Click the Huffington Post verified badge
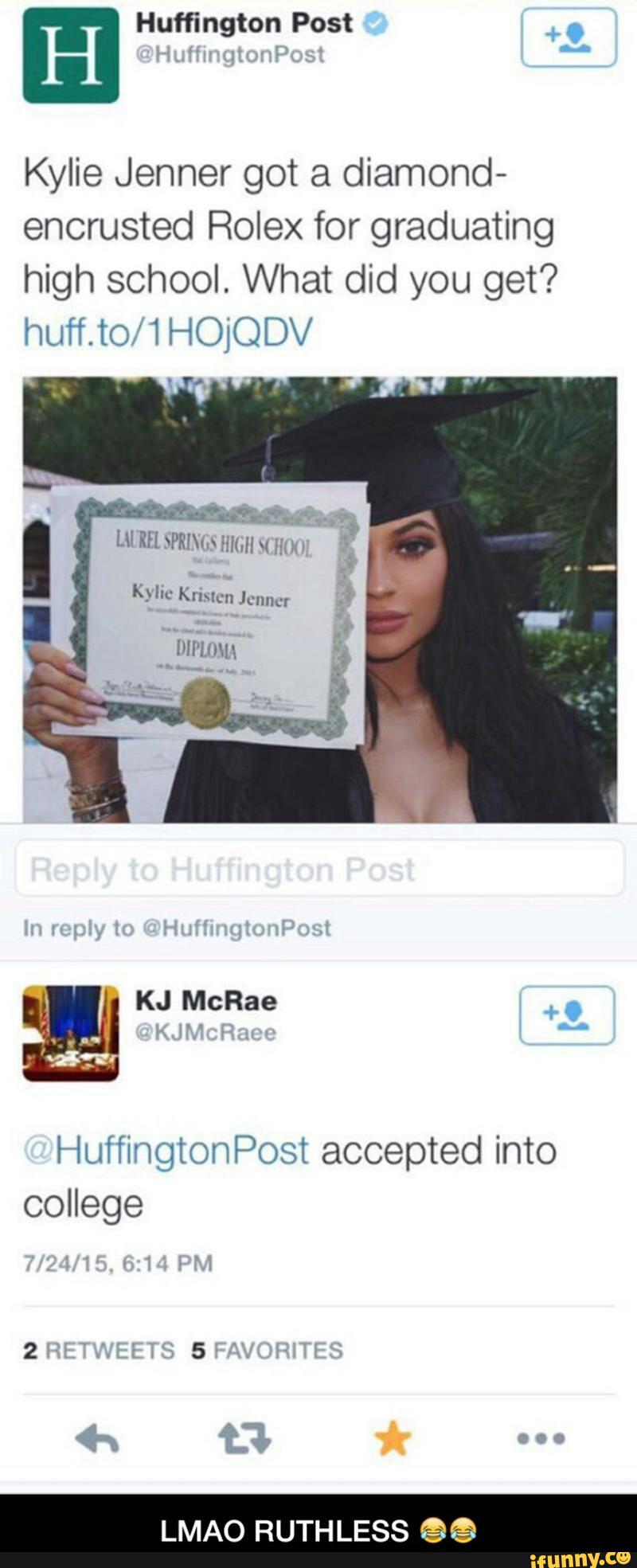 pos(375,25)
